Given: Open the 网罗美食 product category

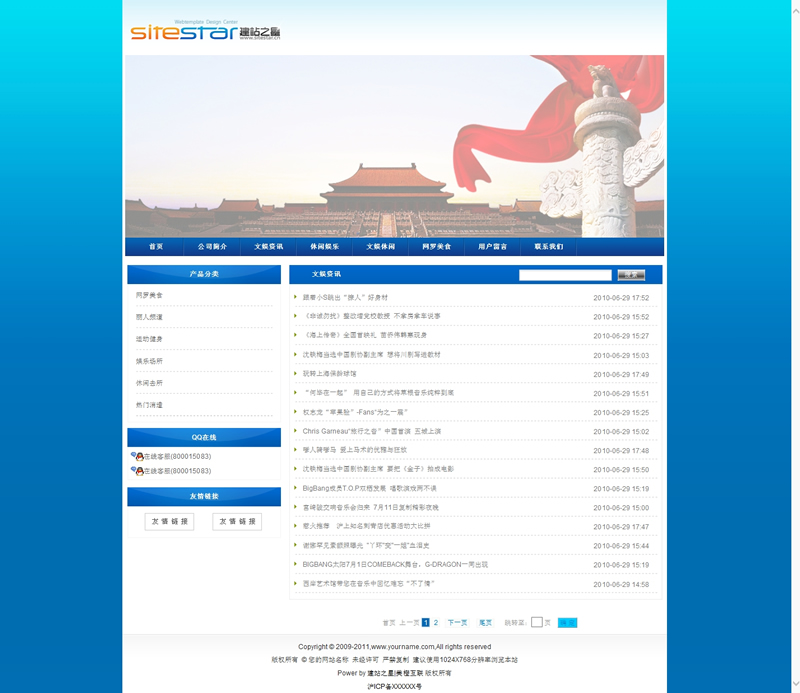Looking at the screenshot, I should click(x=149, y=295).
